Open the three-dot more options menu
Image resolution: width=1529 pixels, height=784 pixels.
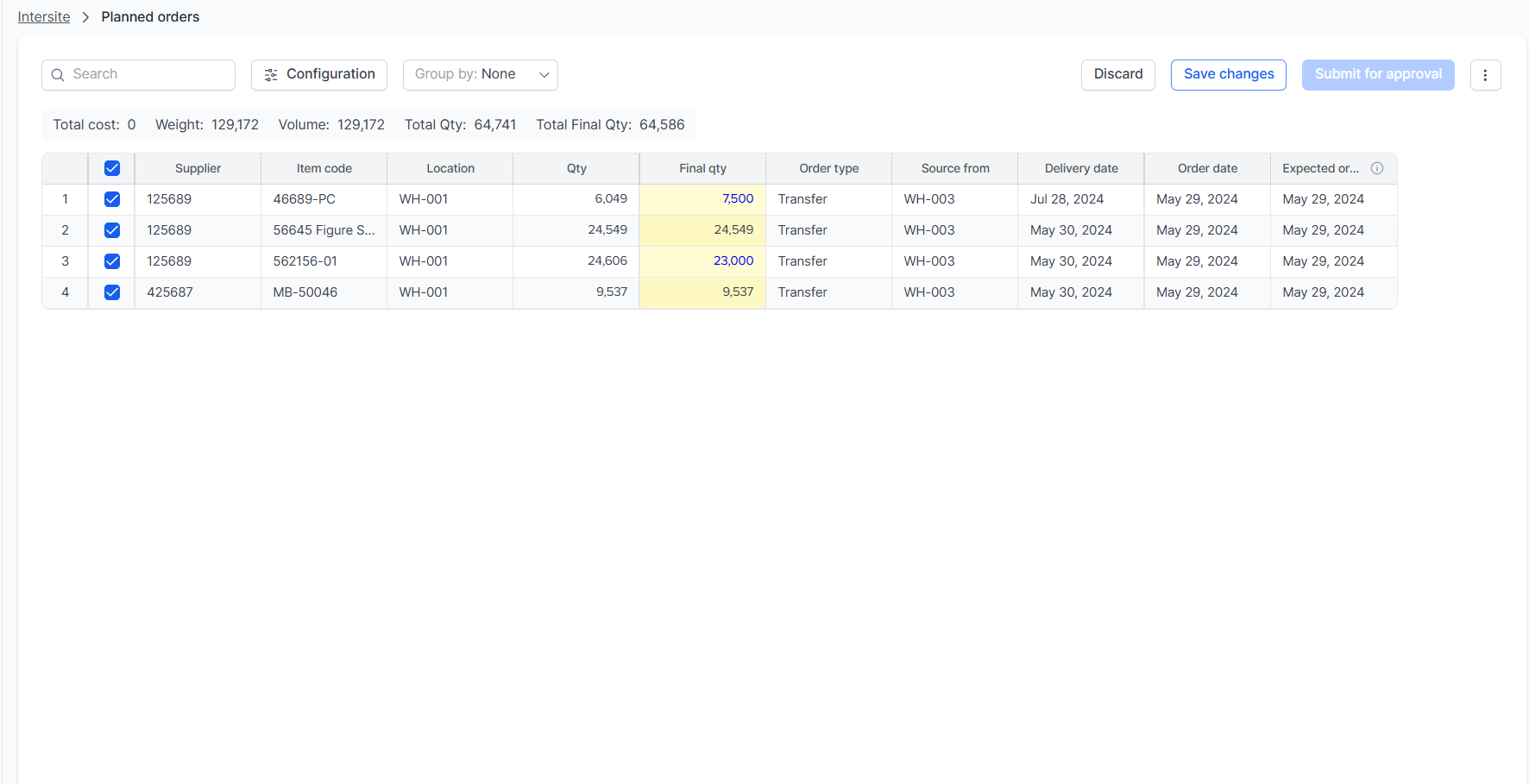pos(1485,75)
